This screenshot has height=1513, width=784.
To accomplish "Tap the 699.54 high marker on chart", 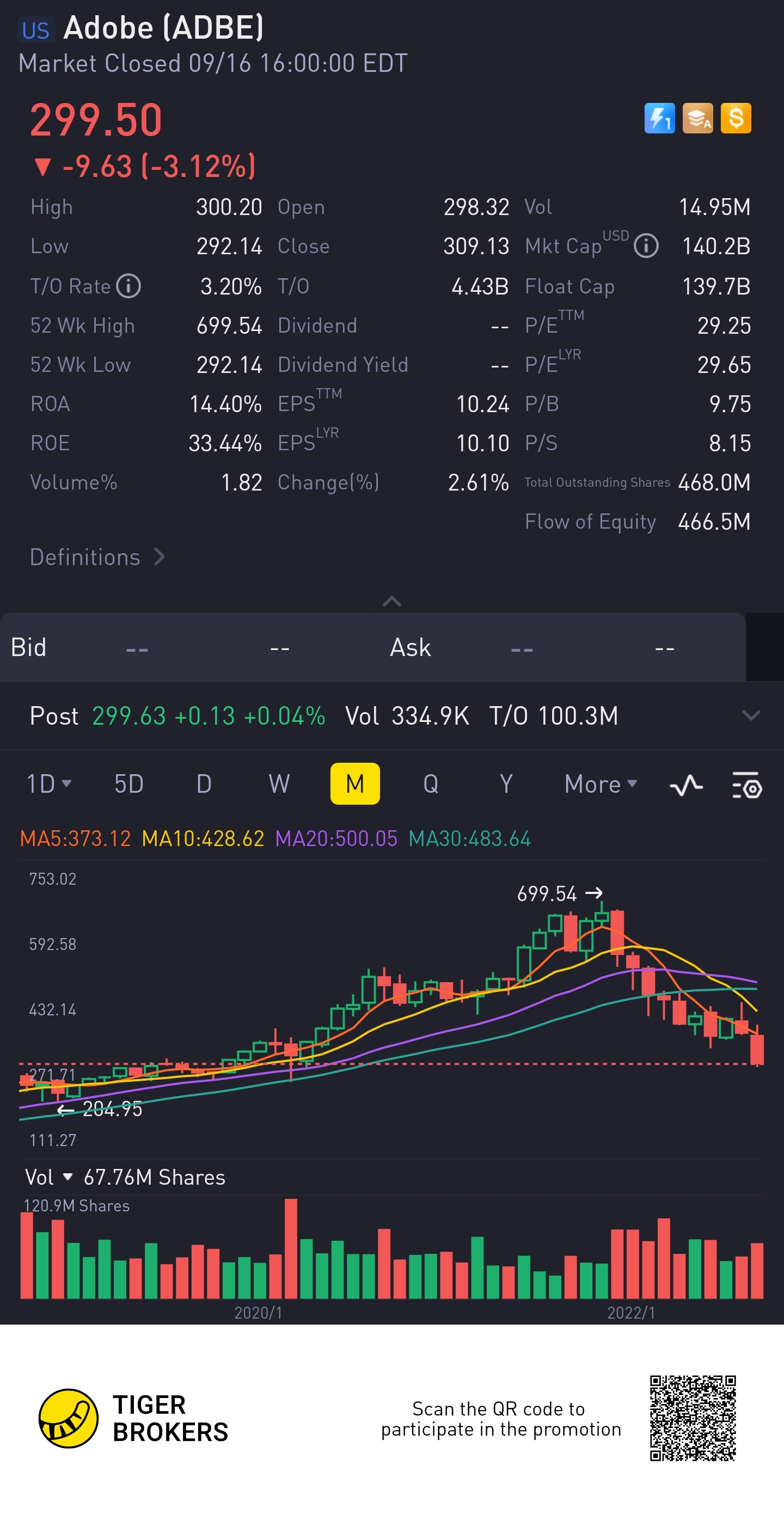I will coord(560,893).
